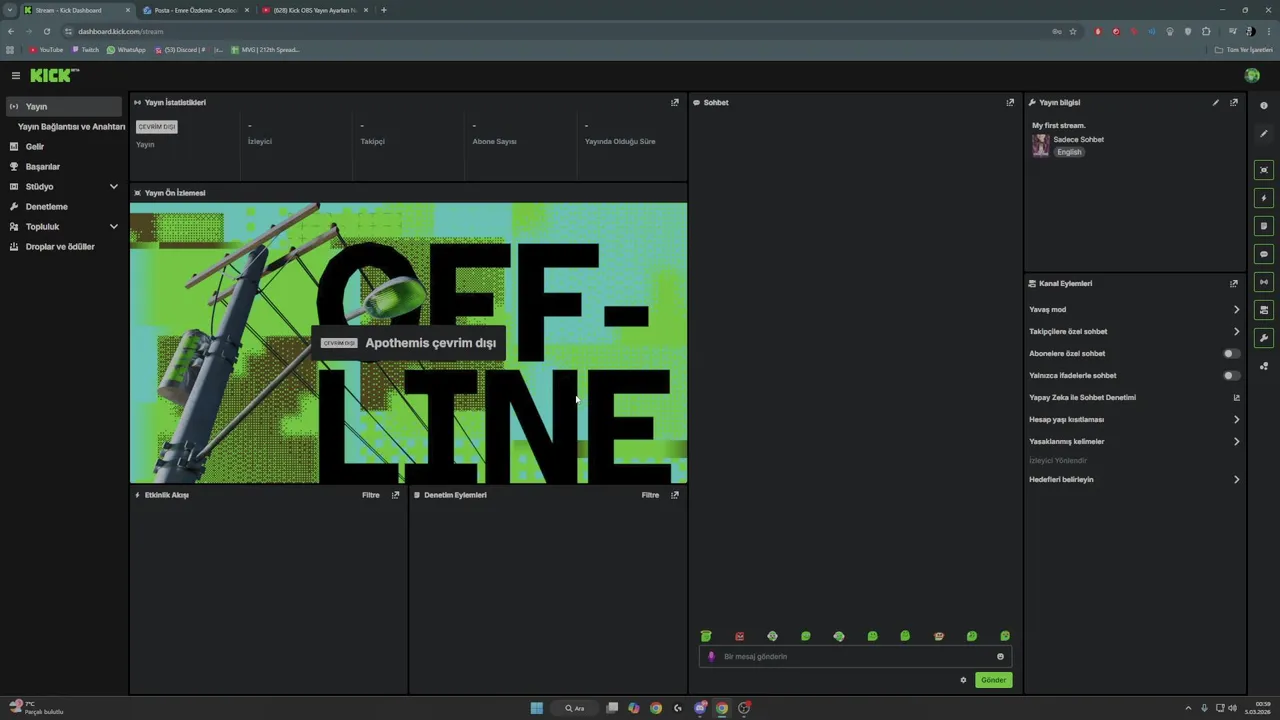Click the Bir mesaj gönderin message field
The width and height of the screenshot is (1280, 720).
[x=855, y=657]
